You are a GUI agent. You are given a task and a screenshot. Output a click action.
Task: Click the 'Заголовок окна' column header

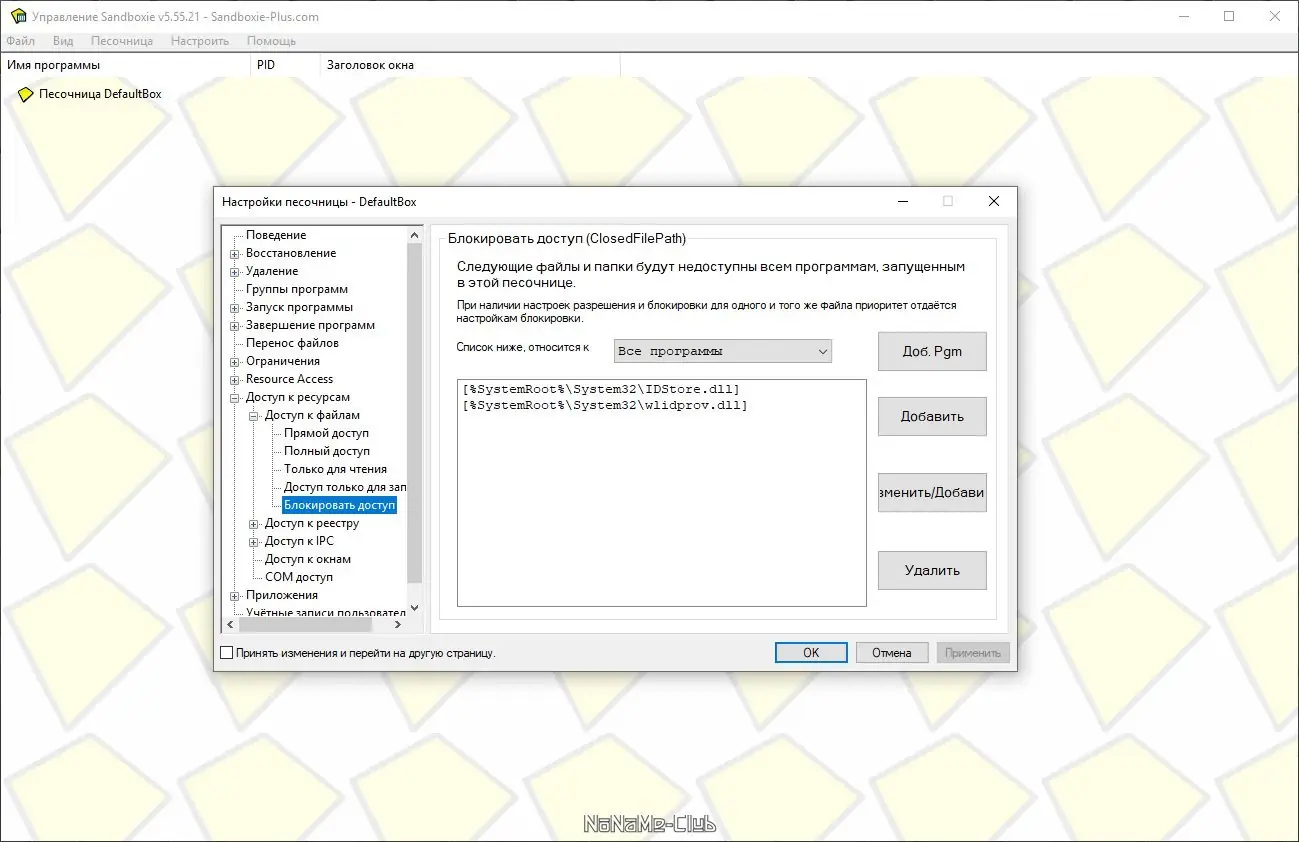click(x=470, y=65)
